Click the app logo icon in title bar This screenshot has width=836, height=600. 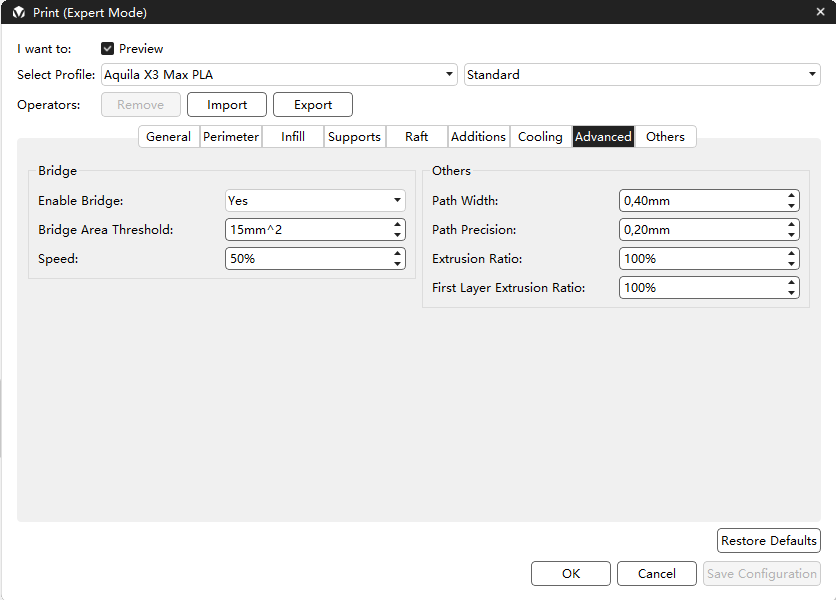[18, 12]
